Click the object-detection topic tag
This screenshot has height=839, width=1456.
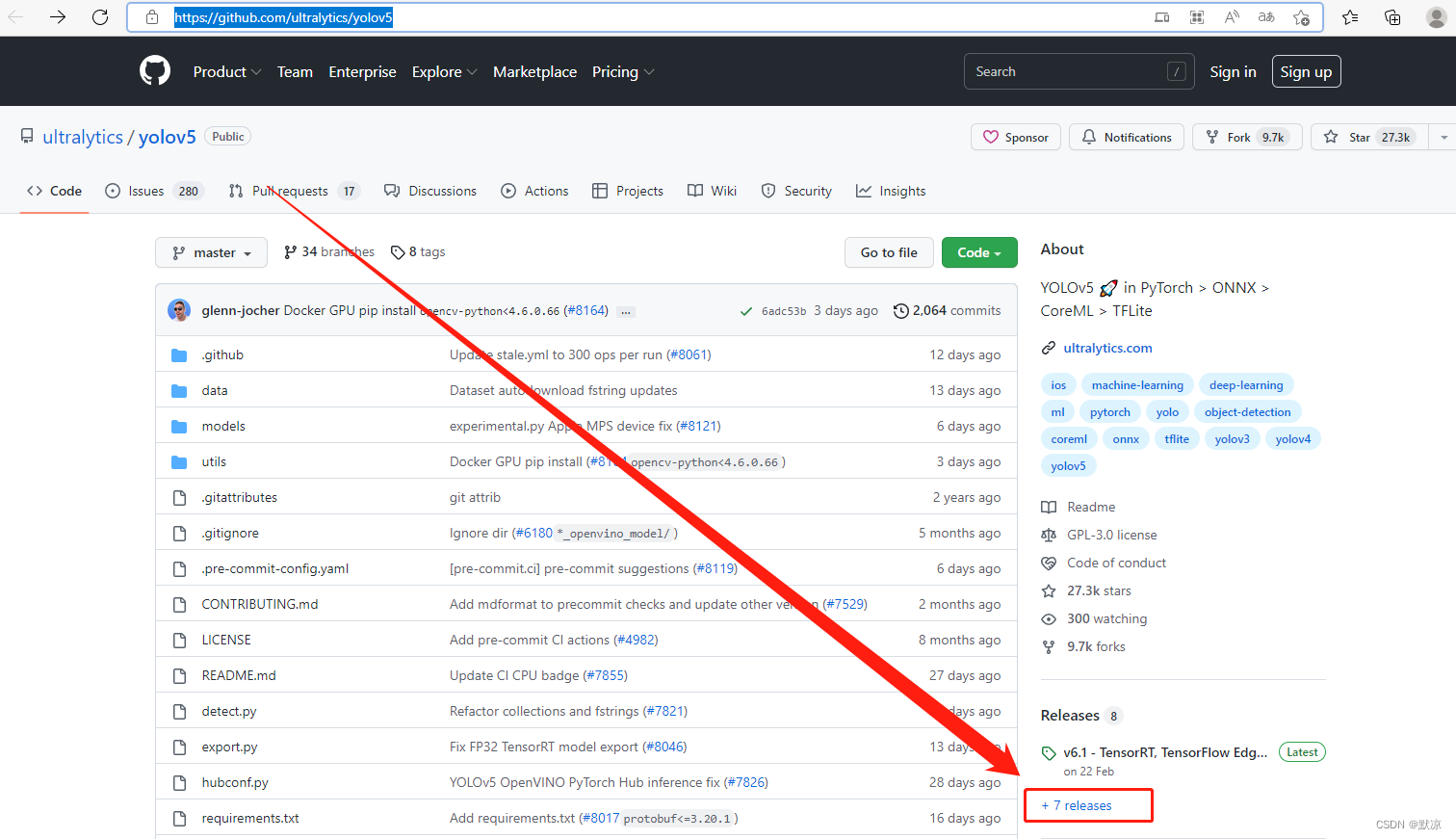click(1247, 411)
